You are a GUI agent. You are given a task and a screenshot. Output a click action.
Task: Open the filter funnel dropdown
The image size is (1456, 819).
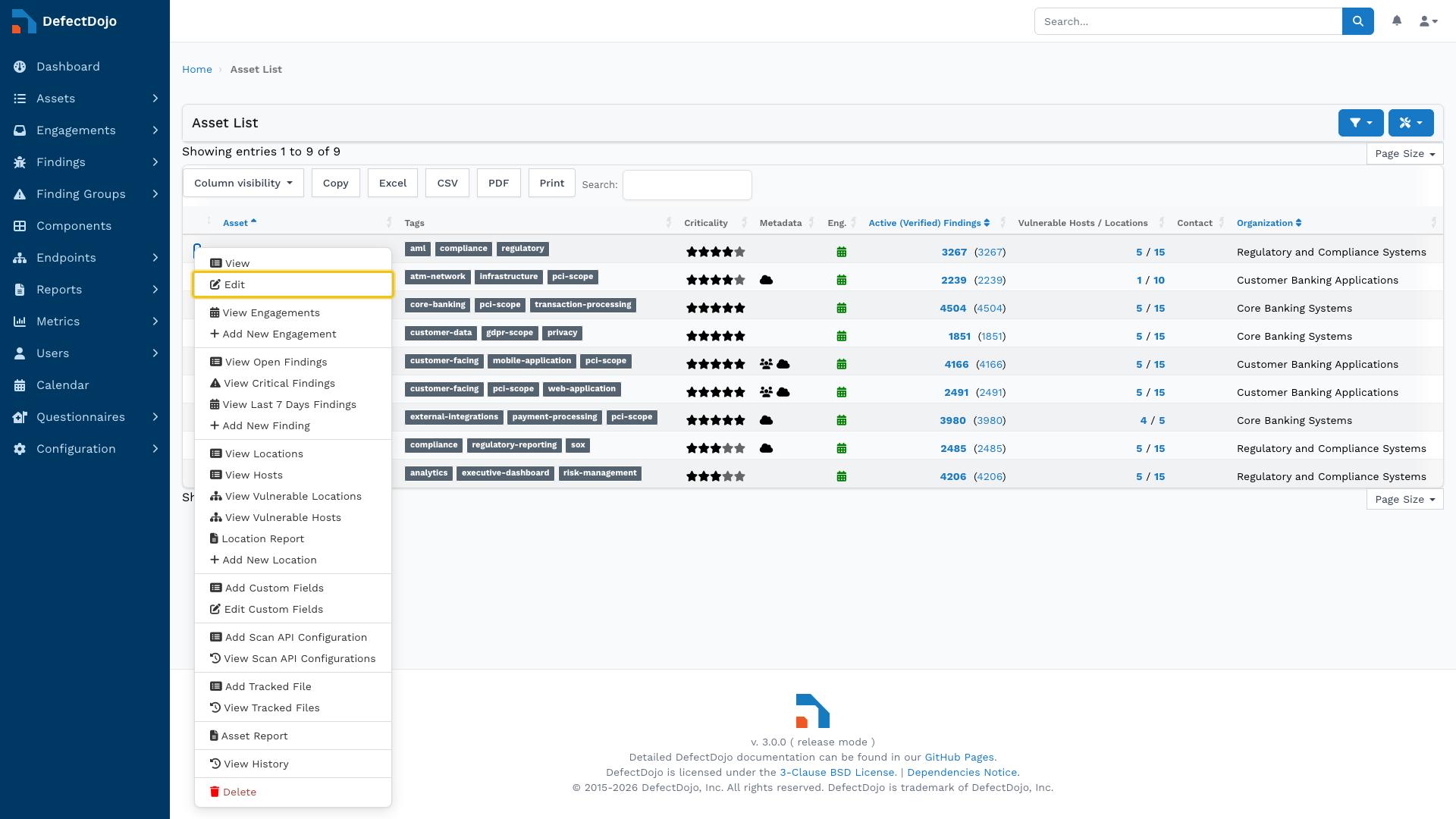click(x=1360, y=123)
